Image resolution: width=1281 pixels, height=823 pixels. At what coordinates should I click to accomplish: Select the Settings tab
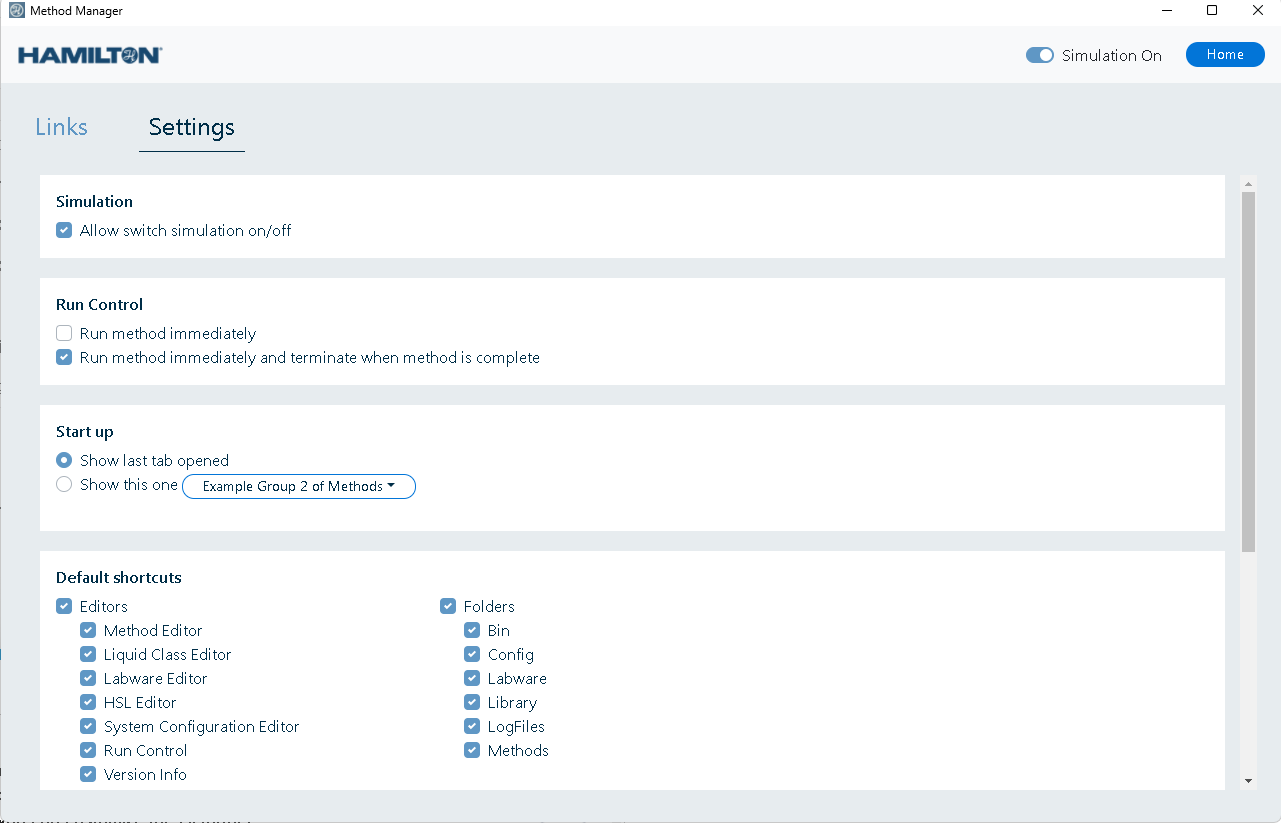click(x=191, y=127)
